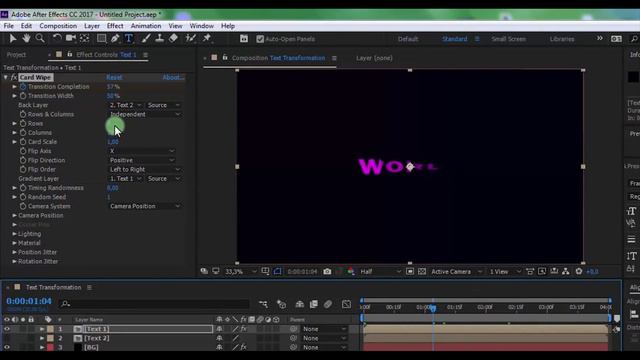The width and height of the screenshot is (640, 360).
Task: Select the Selection arrow tool
Action: [x=13, y=39]
